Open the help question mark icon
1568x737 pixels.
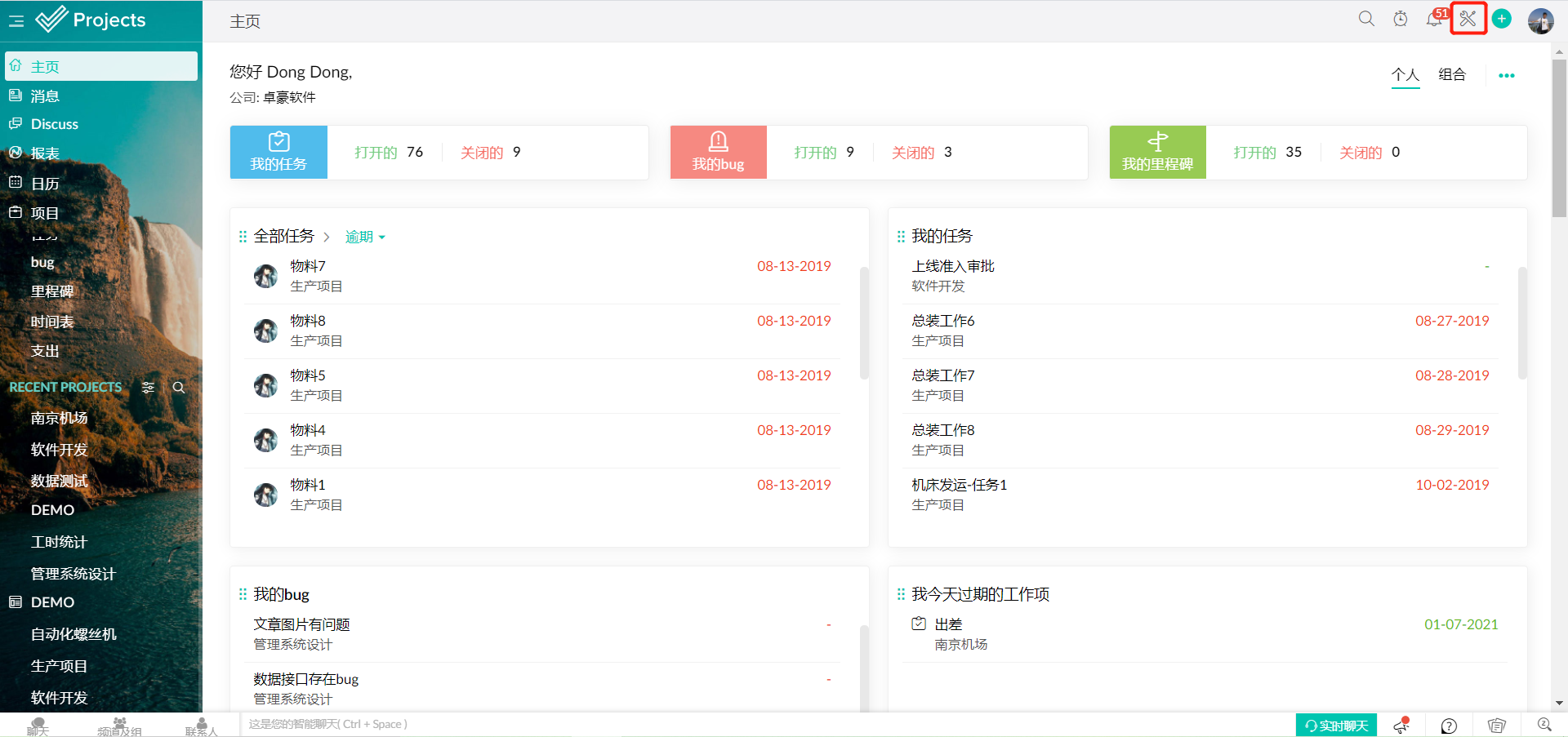click(1449, 726)
